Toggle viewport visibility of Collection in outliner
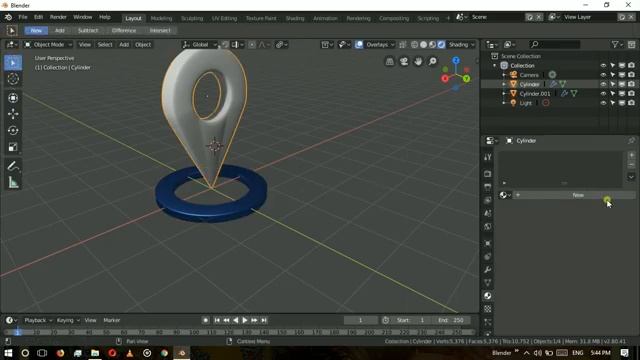640x360 pixels. tap(603, 66)
